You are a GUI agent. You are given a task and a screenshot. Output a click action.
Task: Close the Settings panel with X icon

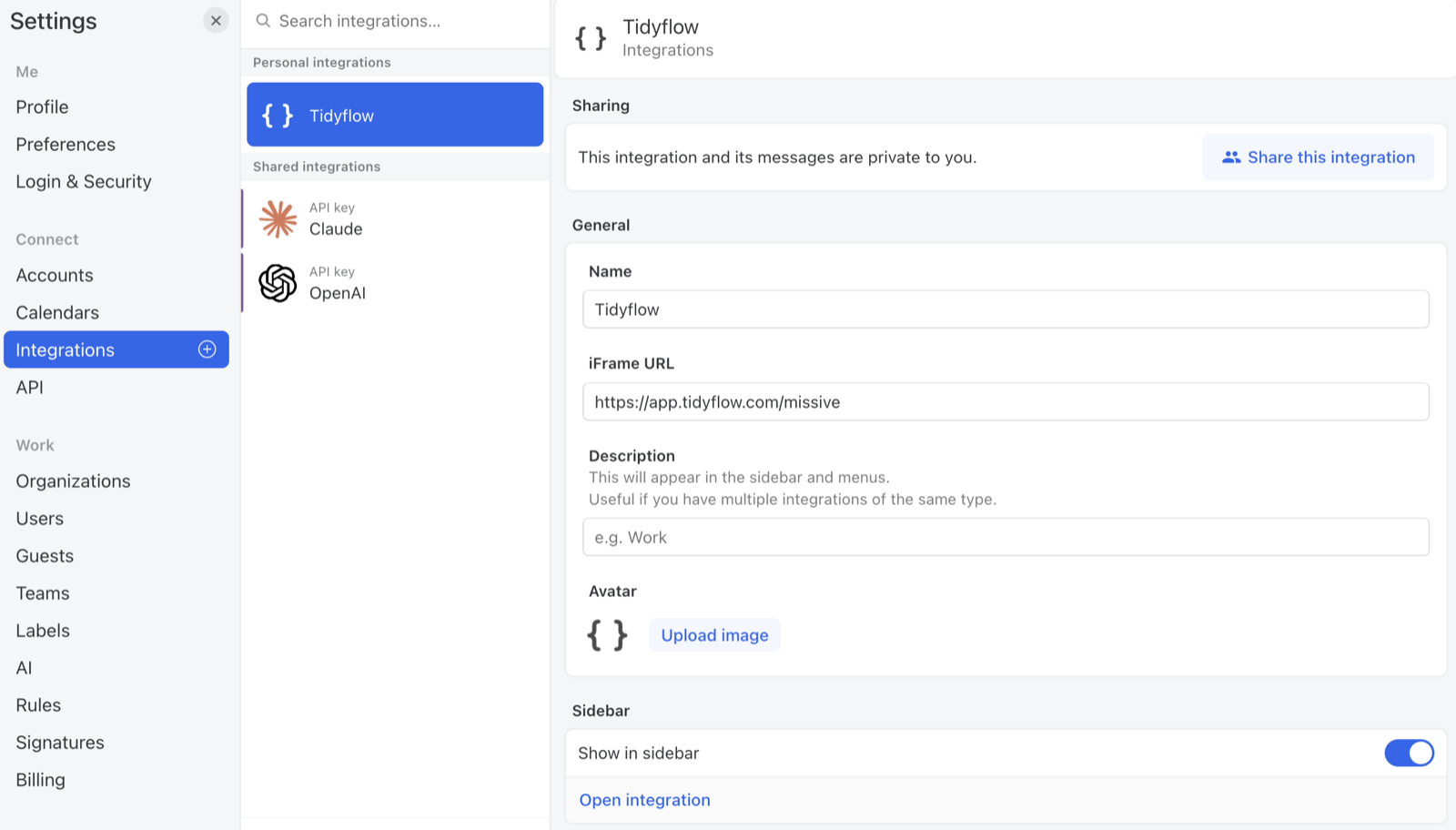point(216,21)
